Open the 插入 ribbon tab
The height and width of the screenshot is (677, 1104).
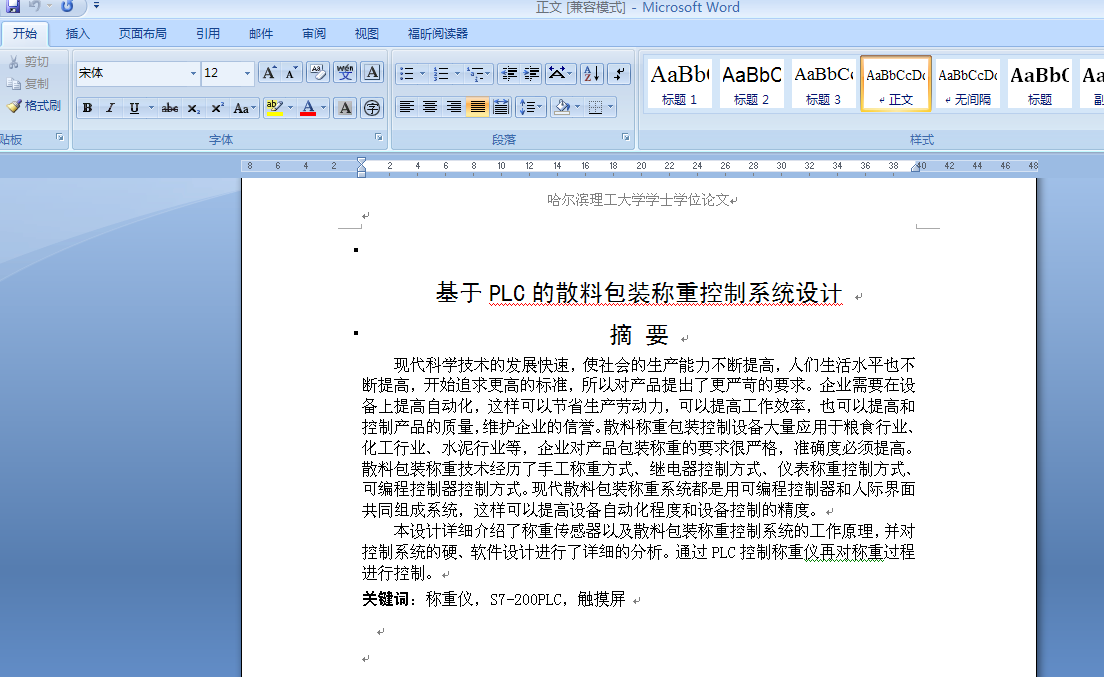click(x=77, y=33)
